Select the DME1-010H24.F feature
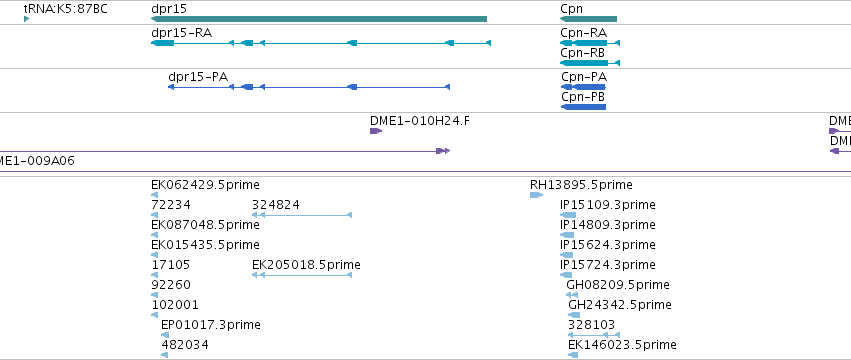 pos(376,131)
